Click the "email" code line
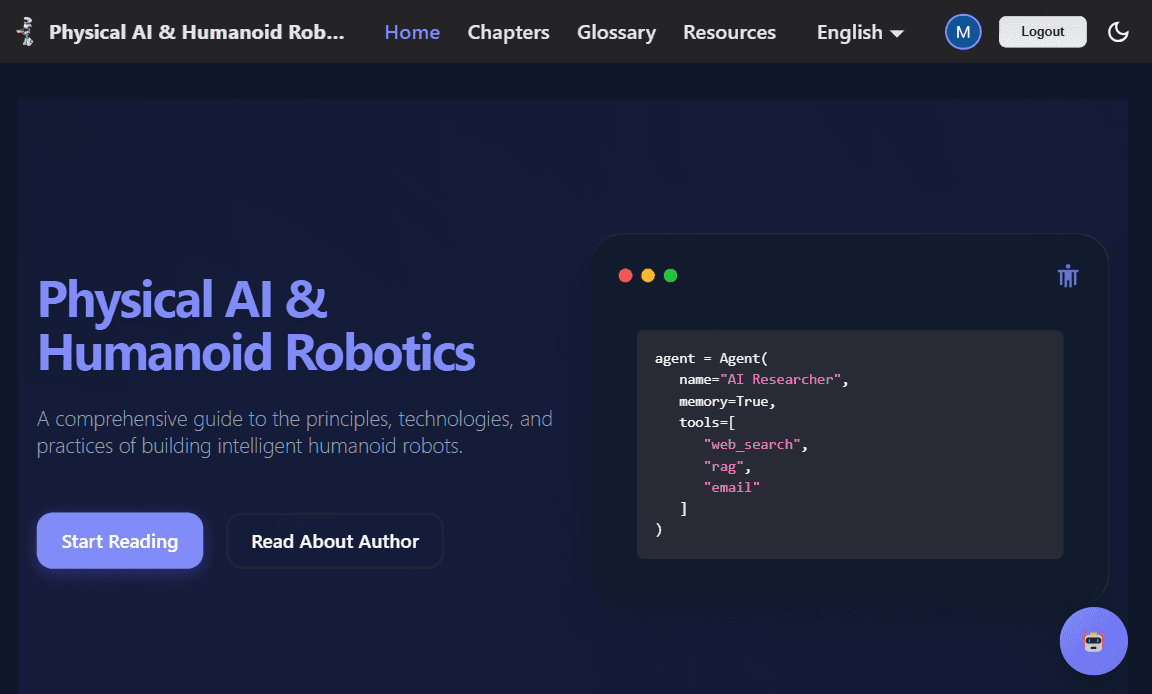Image resolution: width=1152 pixels, height=694 pixels. pos(731,488)
